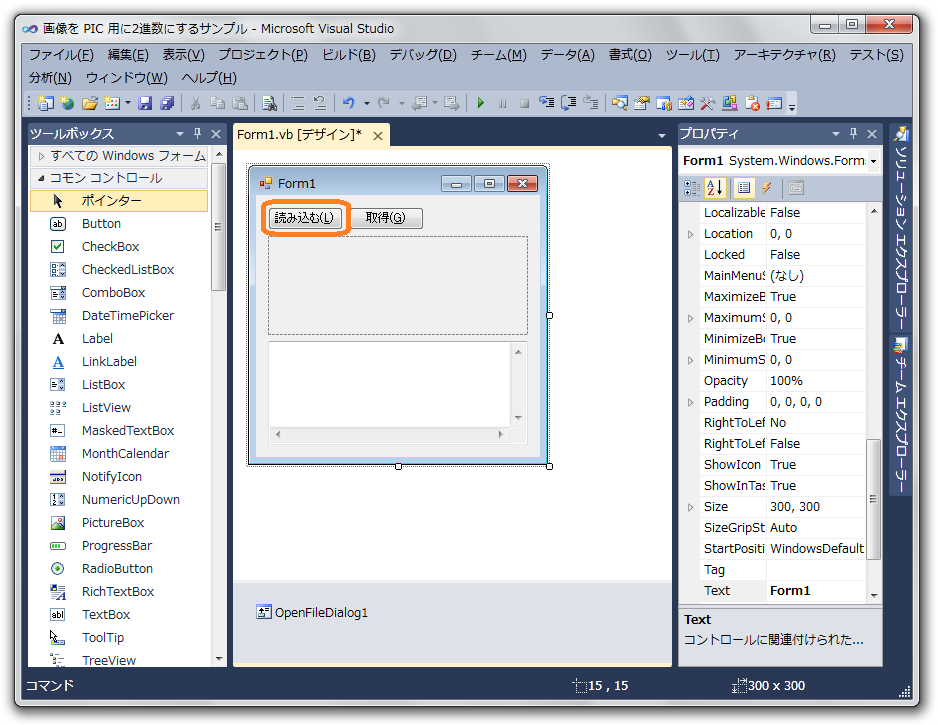Screen dimensions: 938x725
Task: Open the Add New Item dropdown arrow
Action: click(128, 103)
